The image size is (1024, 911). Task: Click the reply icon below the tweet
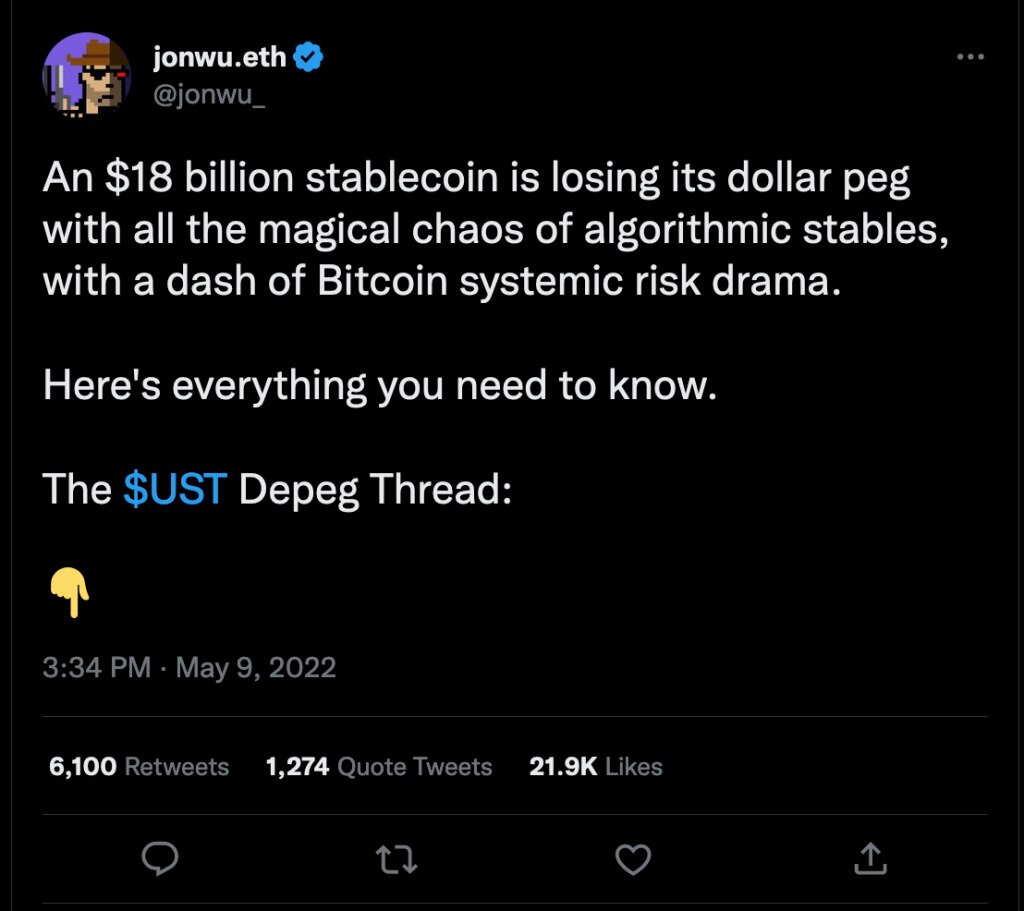(x=160, y=858)
